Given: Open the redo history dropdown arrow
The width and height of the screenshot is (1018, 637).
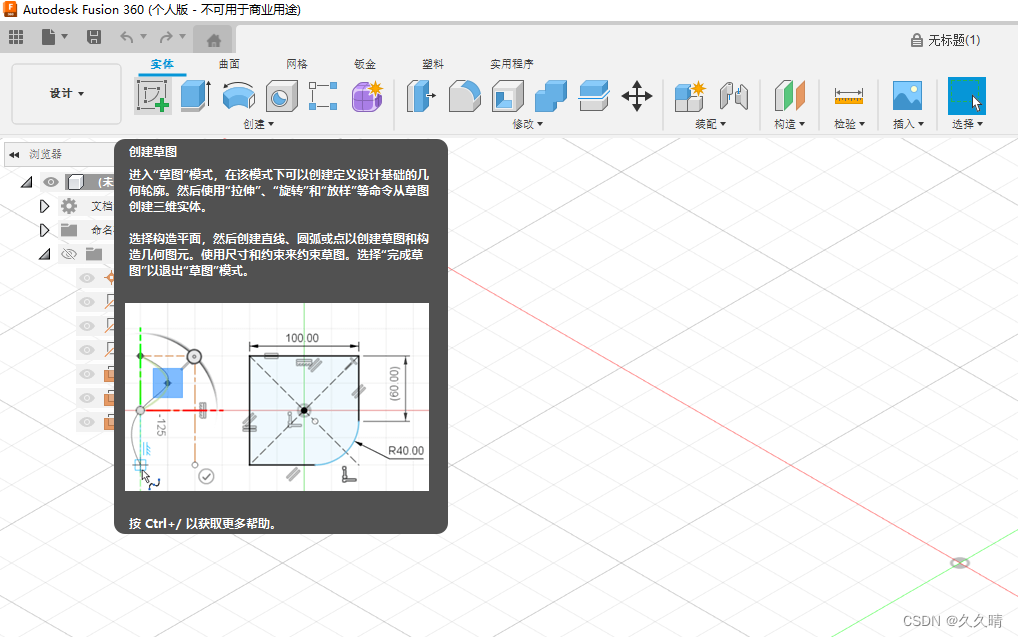Looking at the screenshot, I should point(182,37).
